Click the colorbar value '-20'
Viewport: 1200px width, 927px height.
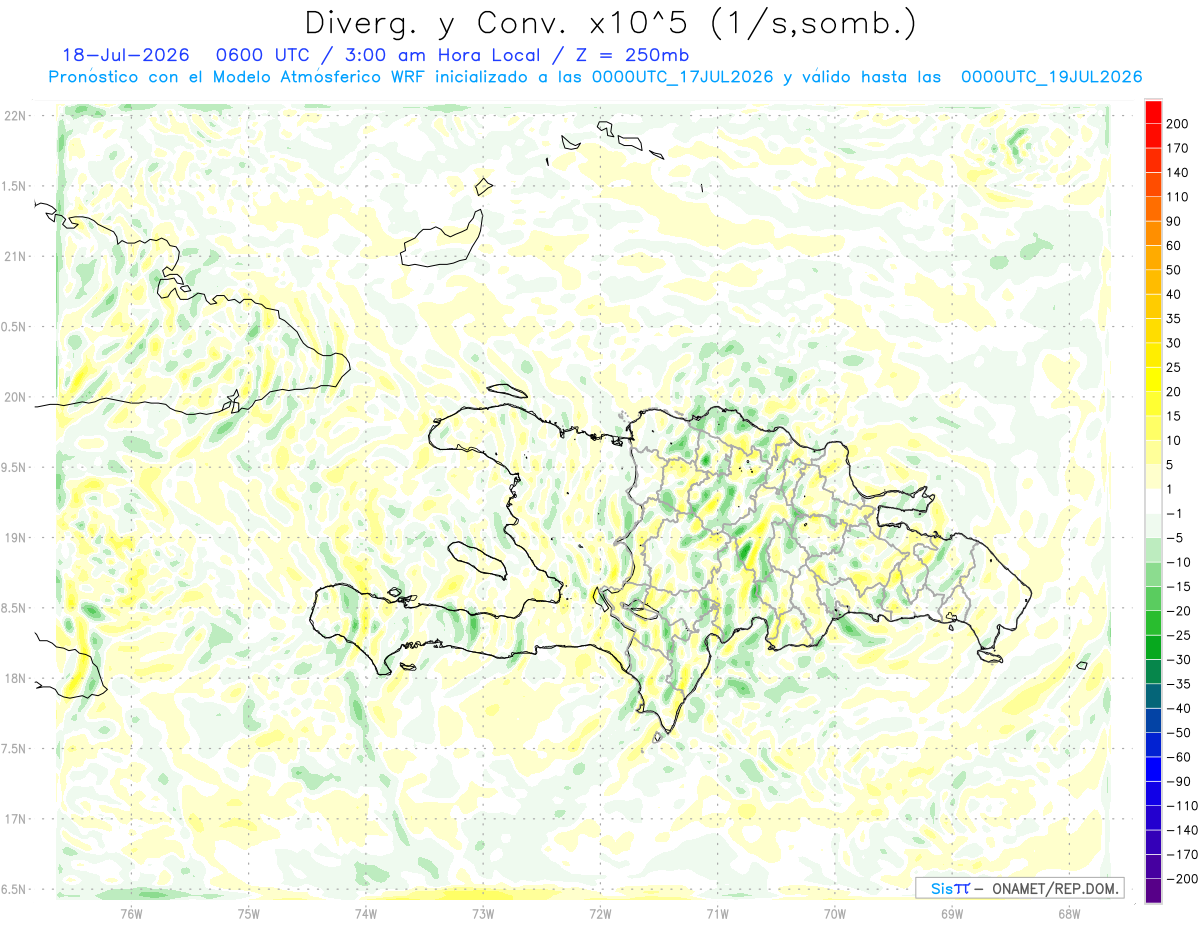1179,611
